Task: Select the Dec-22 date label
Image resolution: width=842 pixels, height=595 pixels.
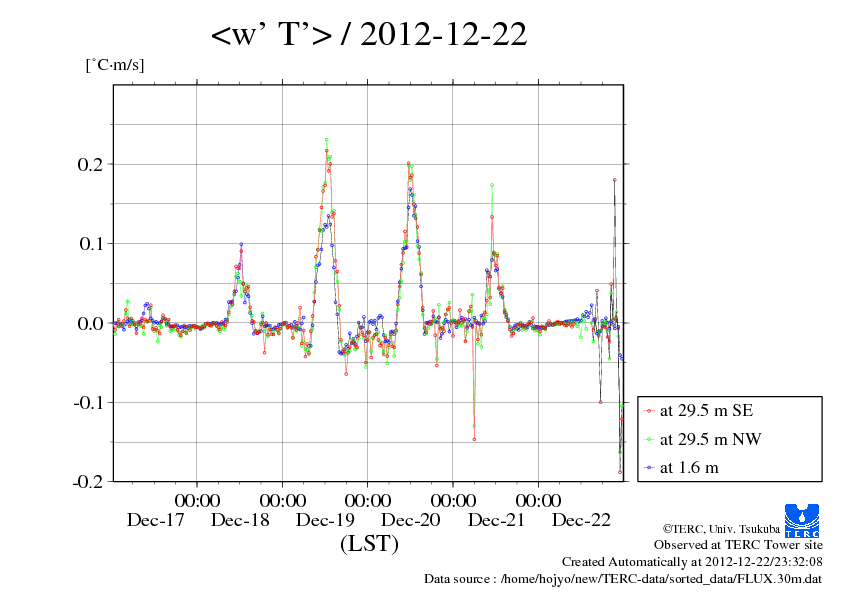Action: tap(582, 520)
